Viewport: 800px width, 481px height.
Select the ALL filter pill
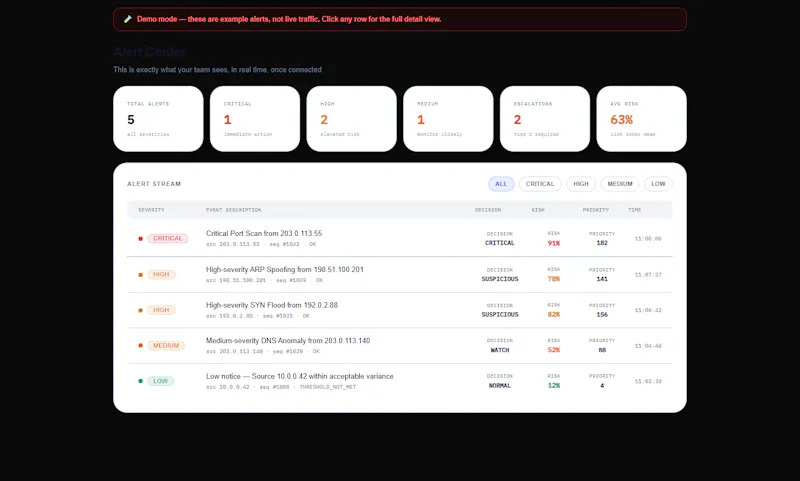(501, 184)
